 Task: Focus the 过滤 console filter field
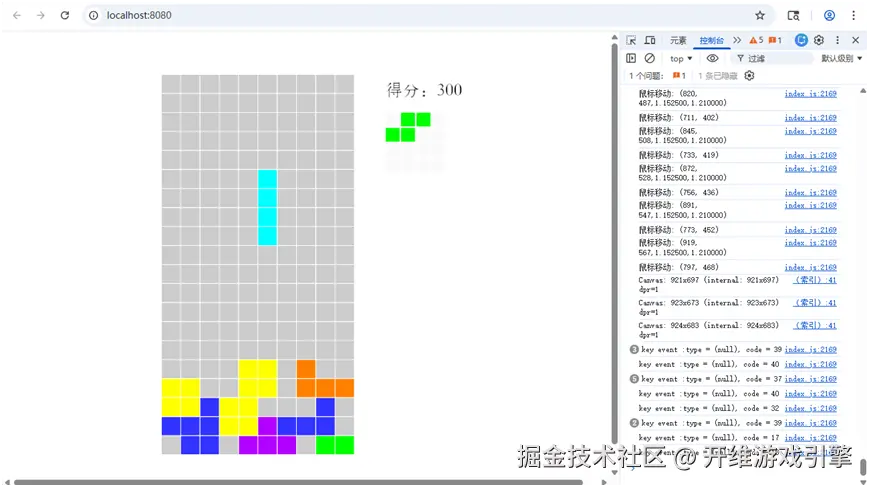pos(773,58)
